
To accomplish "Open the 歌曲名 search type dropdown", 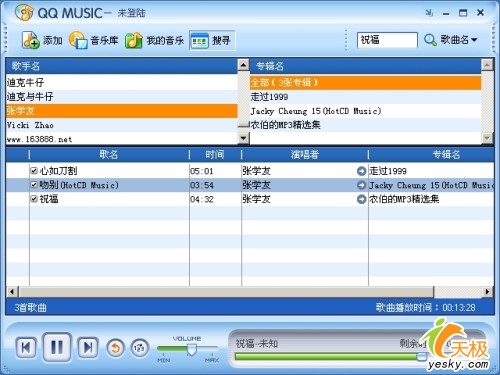I will tap(459, 40).
